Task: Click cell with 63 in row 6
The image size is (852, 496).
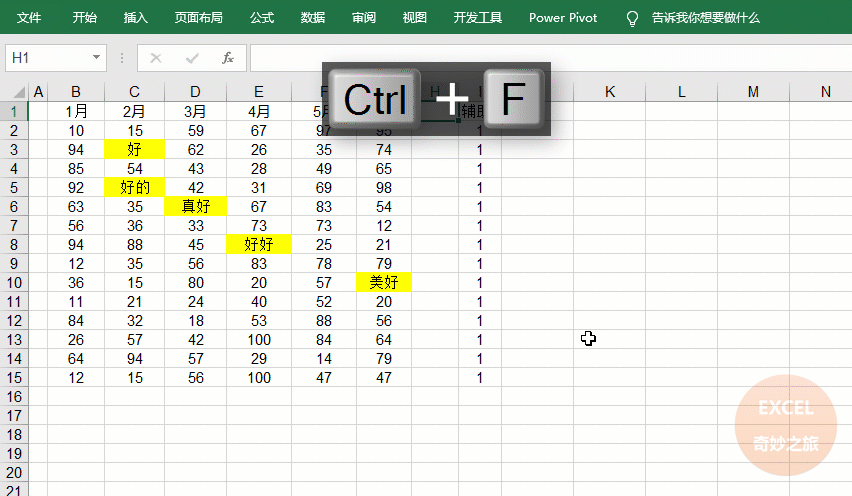Action: pos(76,206)
